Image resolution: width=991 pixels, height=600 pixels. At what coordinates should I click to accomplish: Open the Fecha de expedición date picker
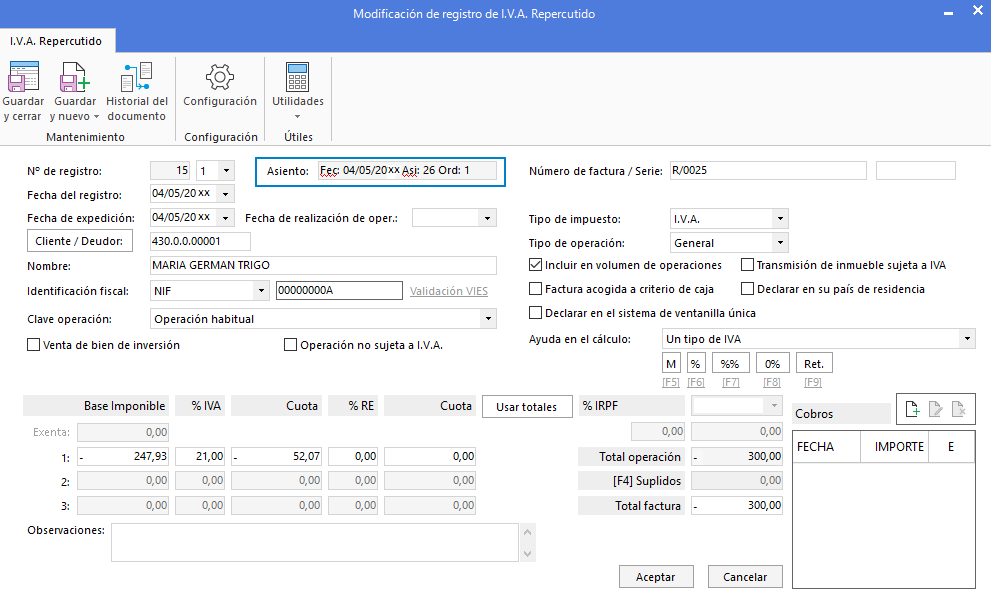(x=225, y=217)
